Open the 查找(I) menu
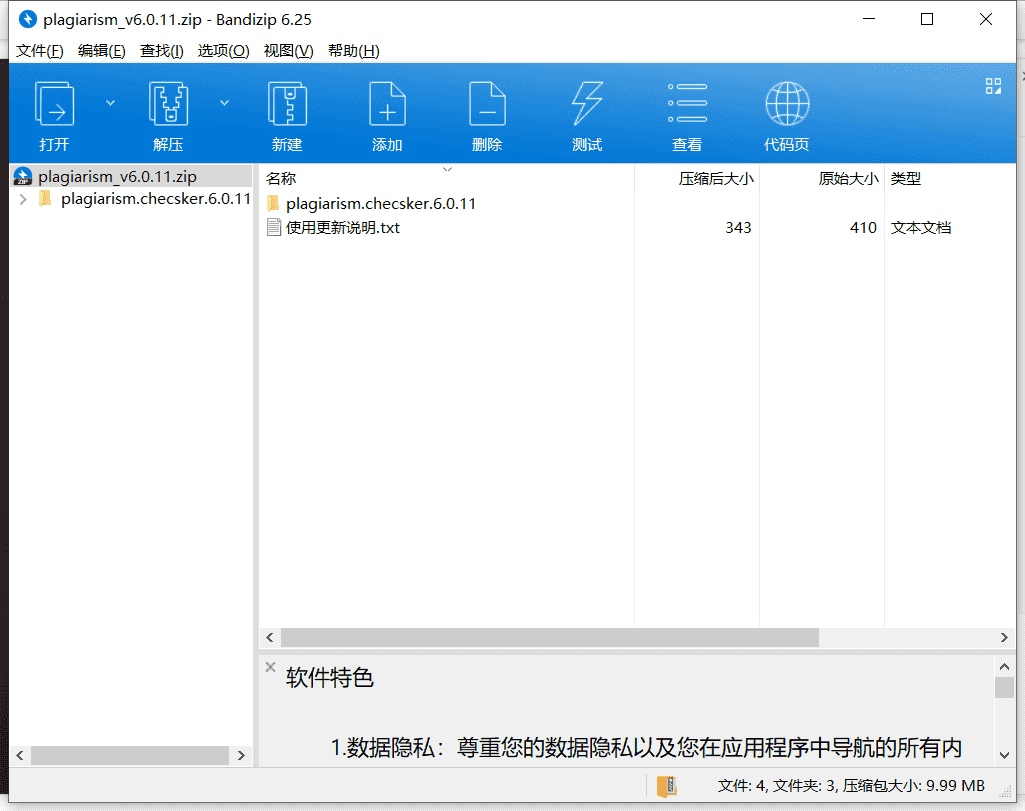This screenshot has width=1025, height=811. 161,51
